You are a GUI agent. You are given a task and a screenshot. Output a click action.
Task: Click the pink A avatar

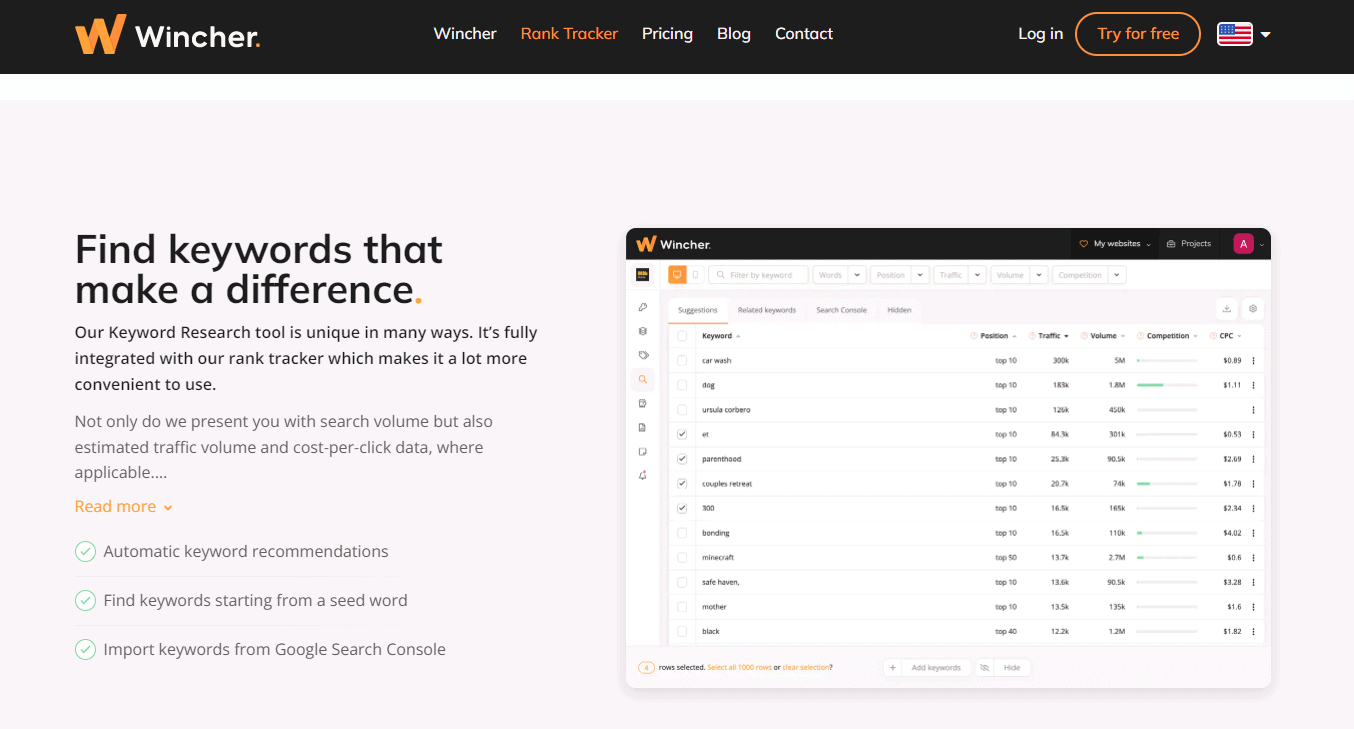[x=1243, y=244]
